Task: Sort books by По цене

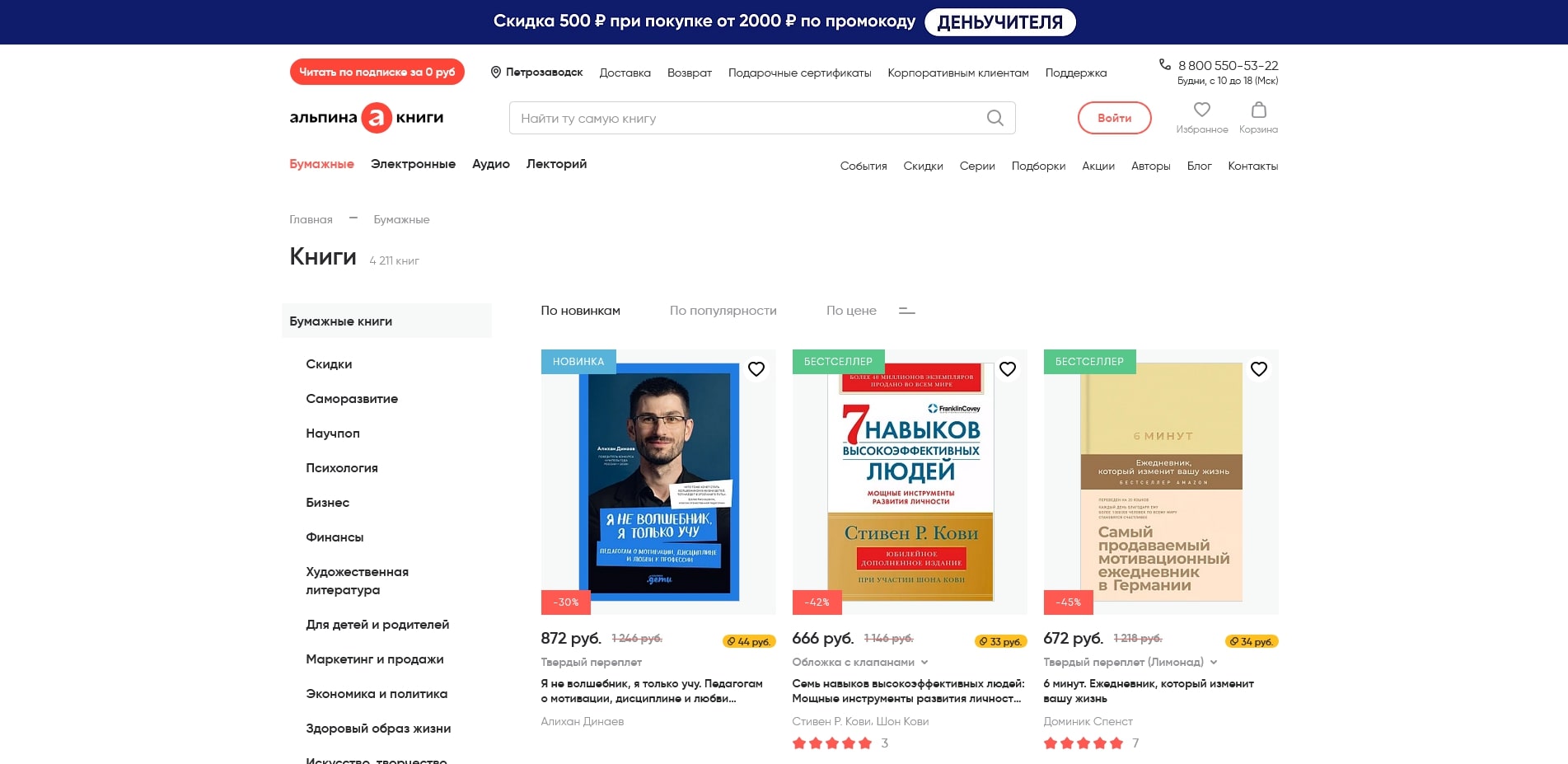Action: click(850, 311)
